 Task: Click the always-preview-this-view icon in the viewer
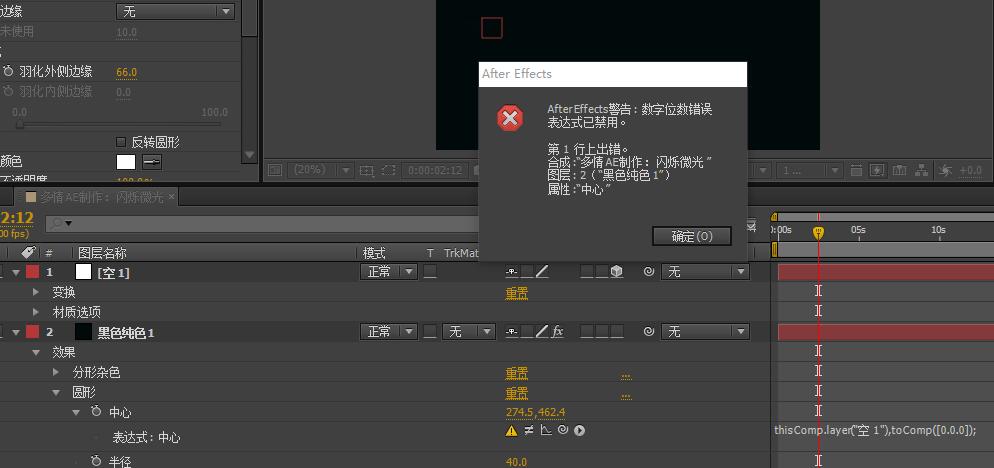coord(274,170)
